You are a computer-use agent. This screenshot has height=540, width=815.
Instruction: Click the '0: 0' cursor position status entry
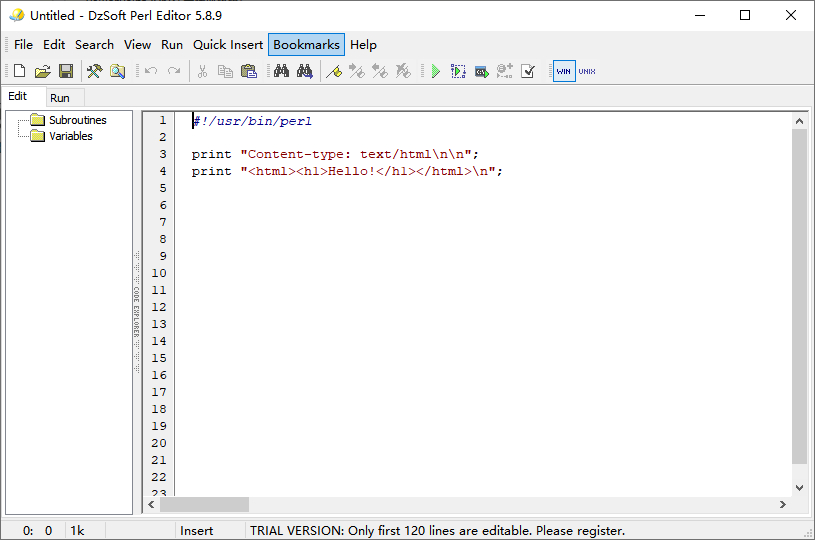click(x=37, y=531)
